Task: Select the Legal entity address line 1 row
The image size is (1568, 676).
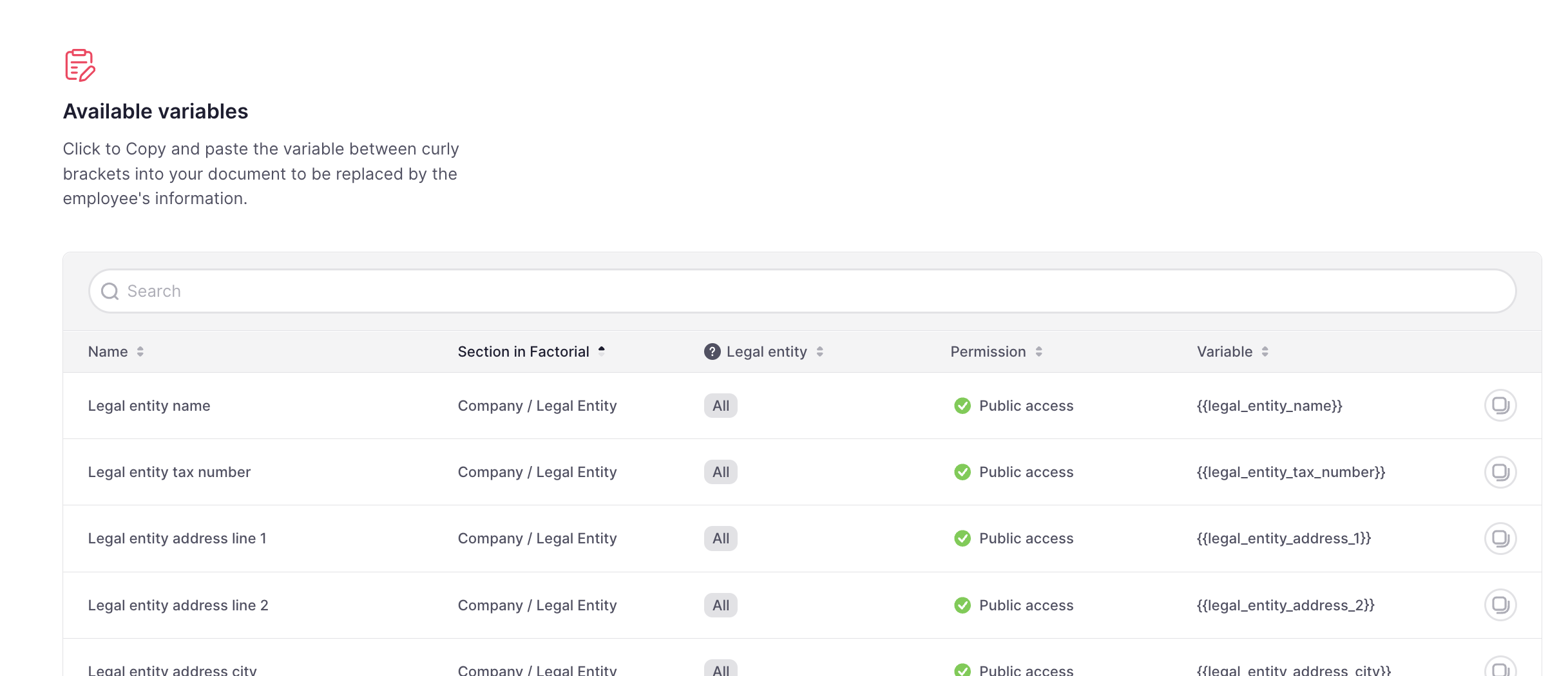Action: pos(177,538)
